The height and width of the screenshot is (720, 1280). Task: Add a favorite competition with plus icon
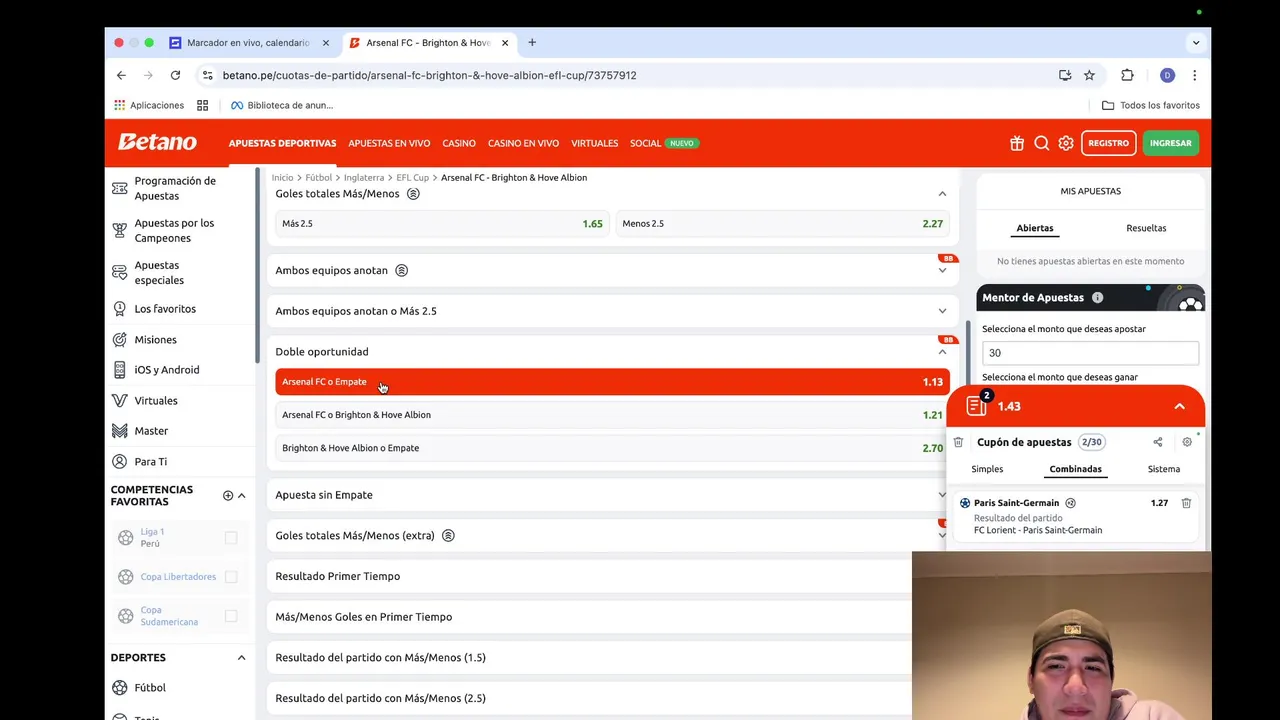click(x=228, y=496)
